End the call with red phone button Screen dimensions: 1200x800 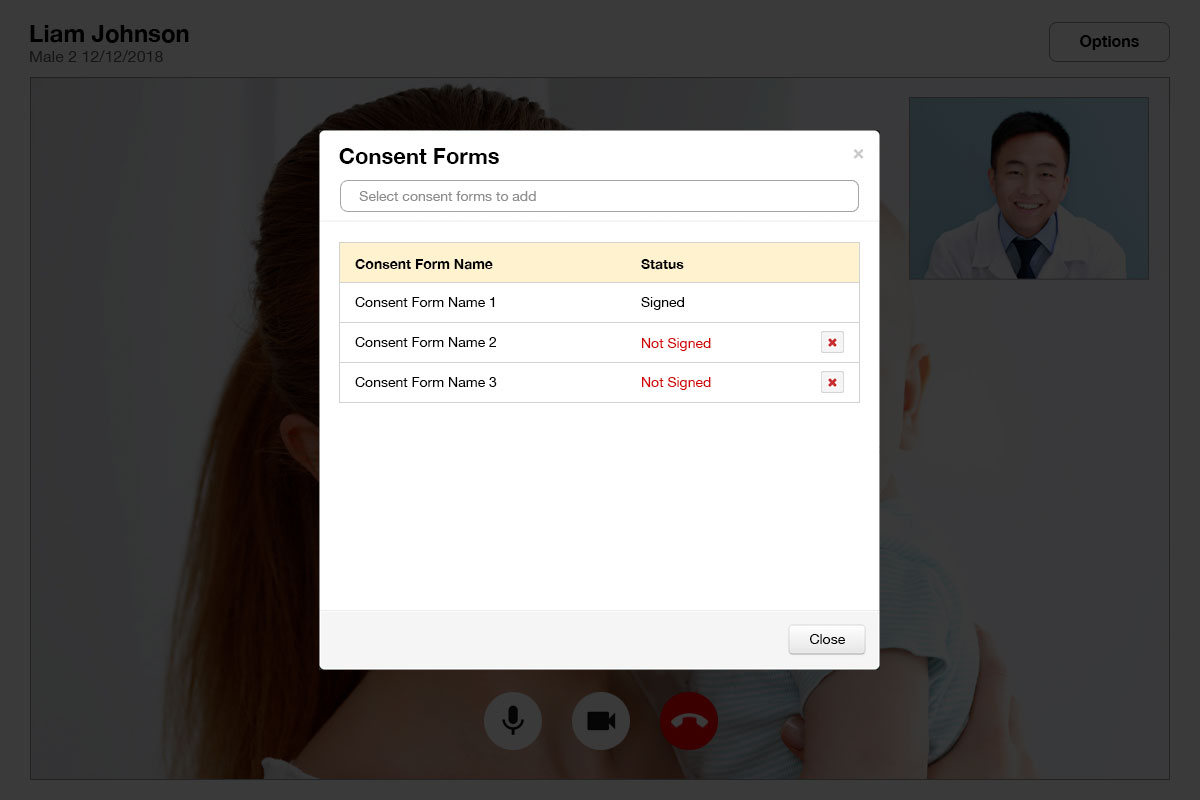[689, 720]
